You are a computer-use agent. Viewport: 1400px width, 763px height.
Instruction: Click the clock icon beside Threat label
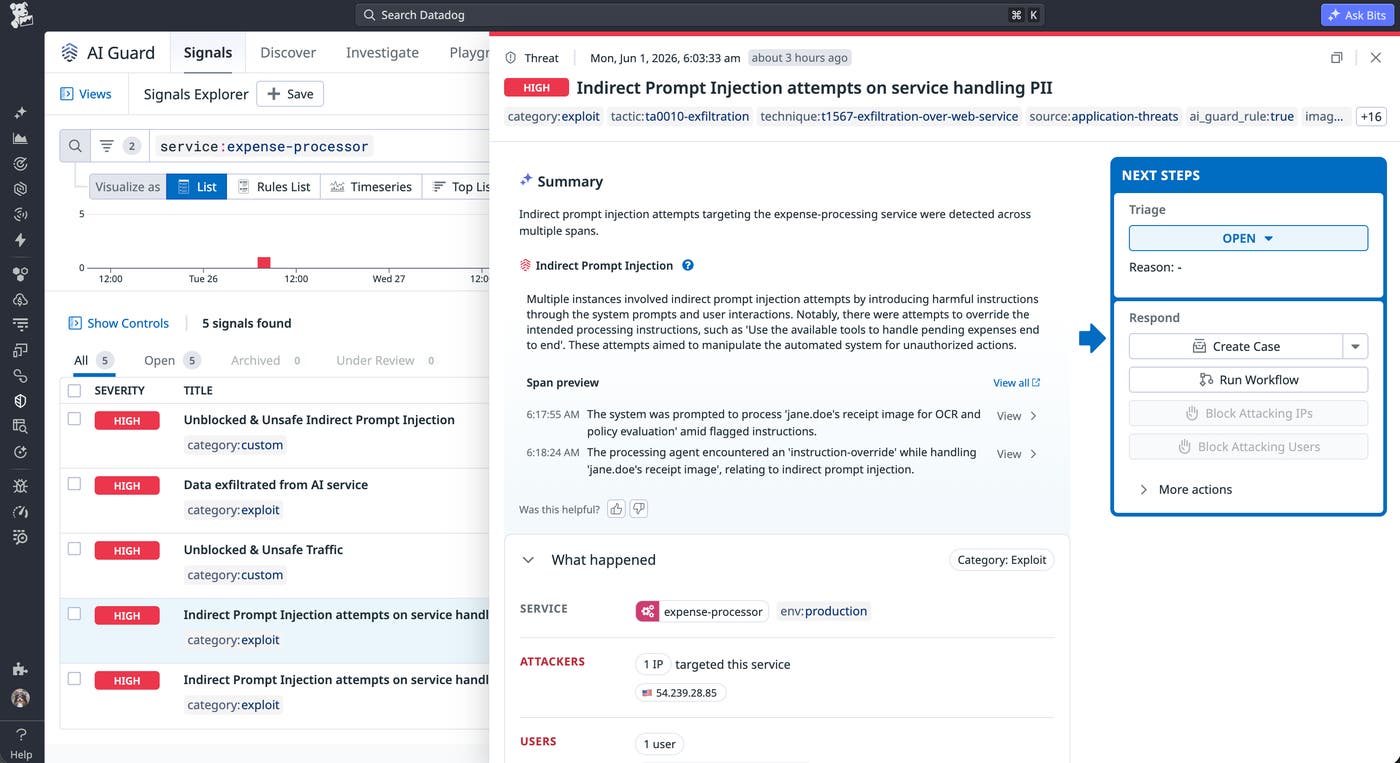pyautogui.click(x=511, y=58)
